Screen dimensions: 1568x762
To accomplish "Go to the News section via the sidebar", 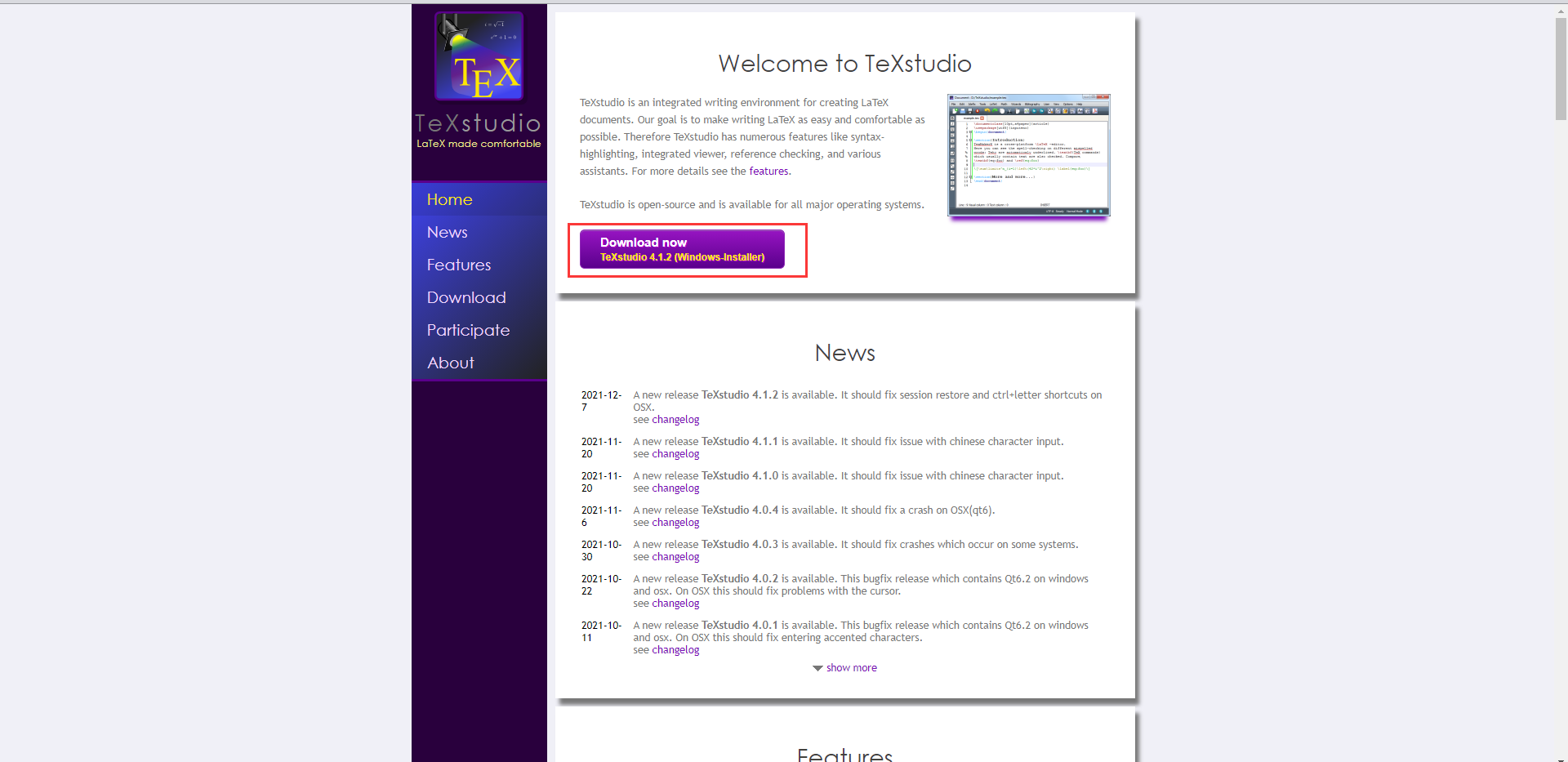I will pos(479,232).
